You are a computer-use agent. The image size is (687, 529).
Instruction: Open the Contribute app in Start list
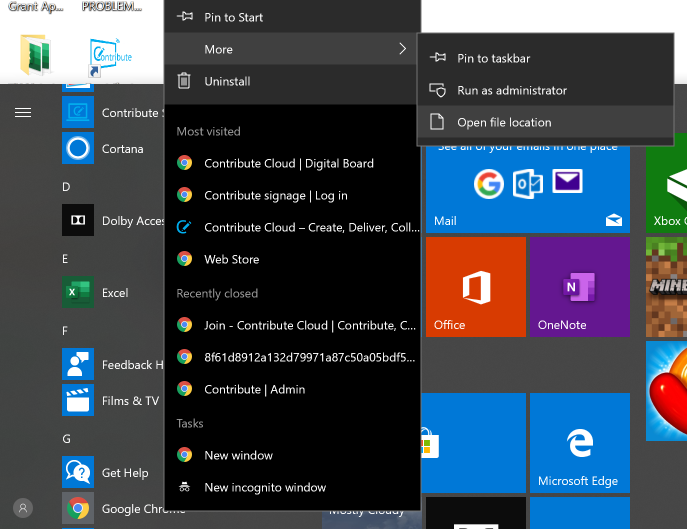(x=113, y=113)
